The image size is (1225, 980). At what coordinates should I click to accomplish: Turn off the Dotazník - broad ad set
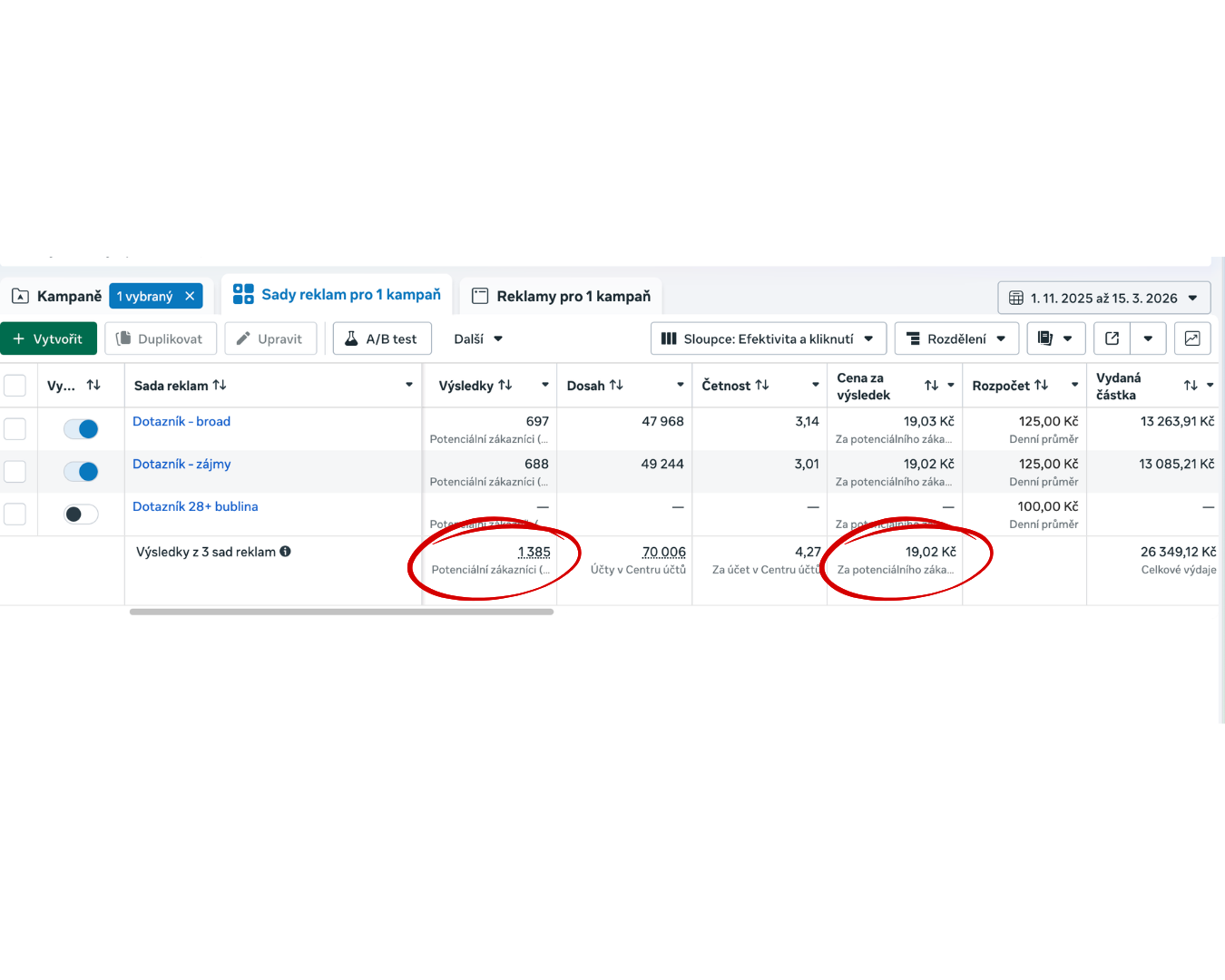coord(81,429)
